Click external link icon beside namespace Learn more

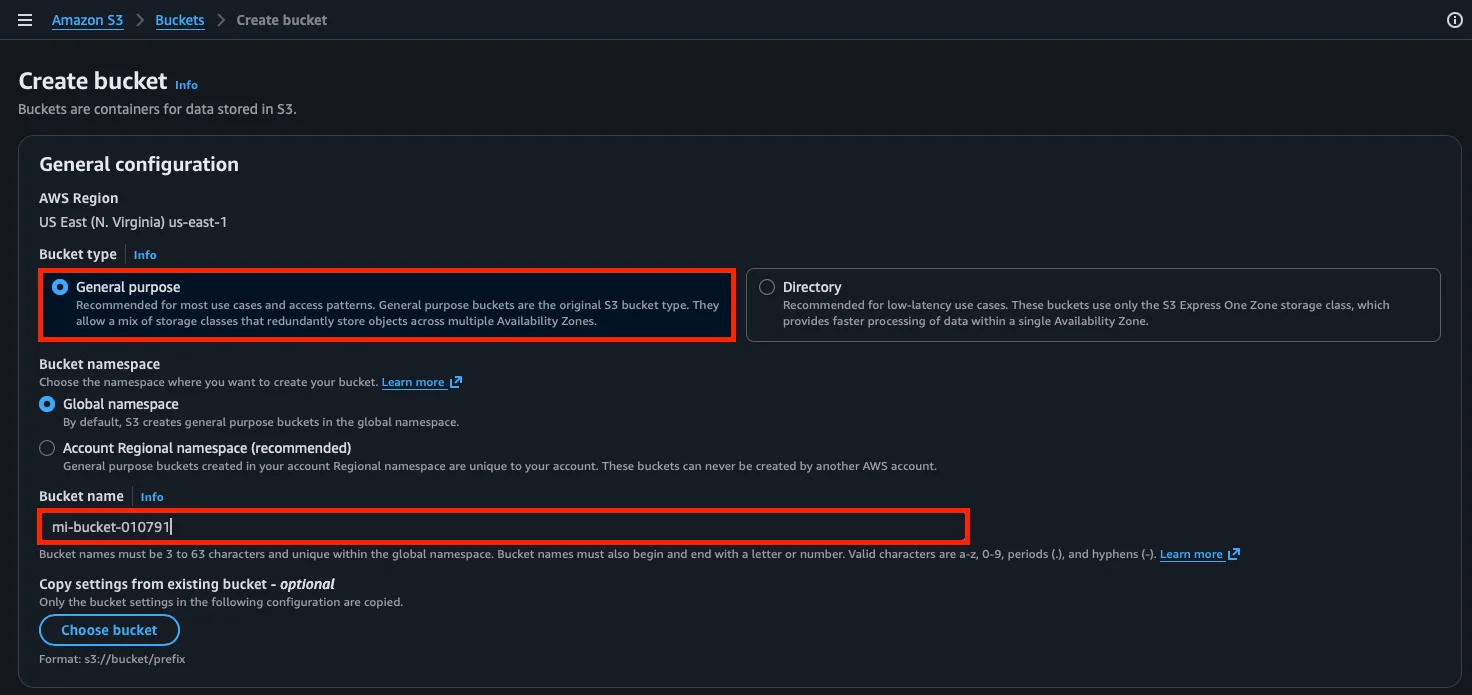pyautogui.click(x=456, y=382)
